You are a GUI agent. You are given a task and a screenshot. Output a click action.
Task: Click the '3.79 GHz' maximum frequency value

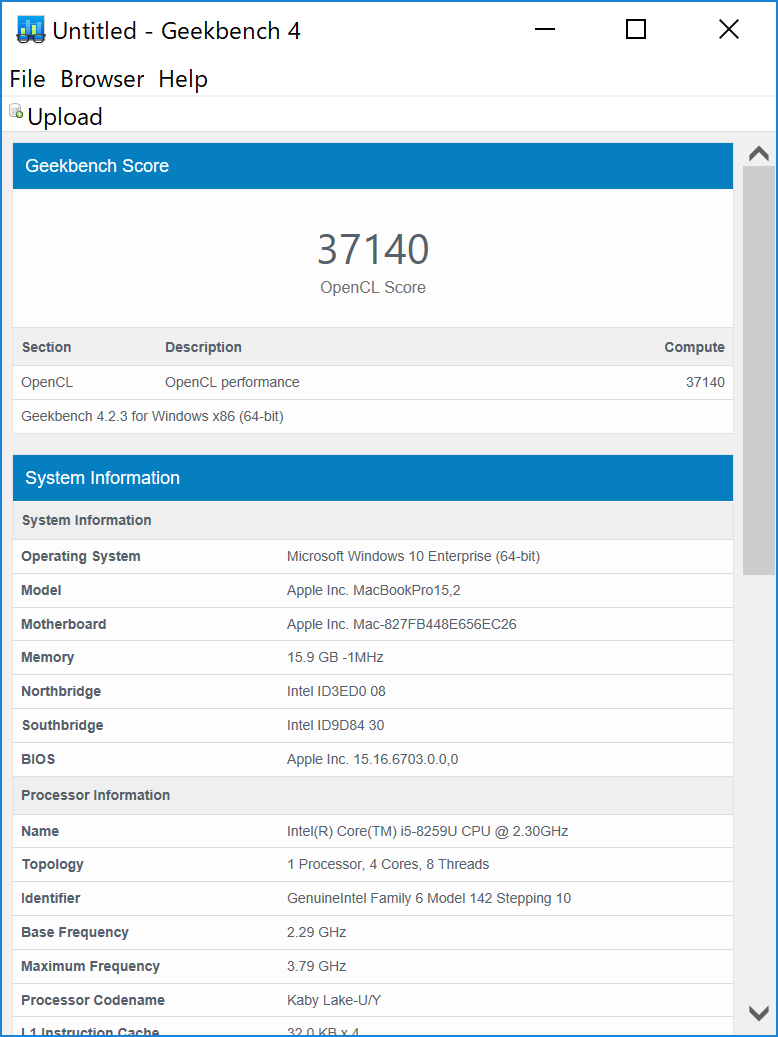pyautogui.click(x=317, y=966)
